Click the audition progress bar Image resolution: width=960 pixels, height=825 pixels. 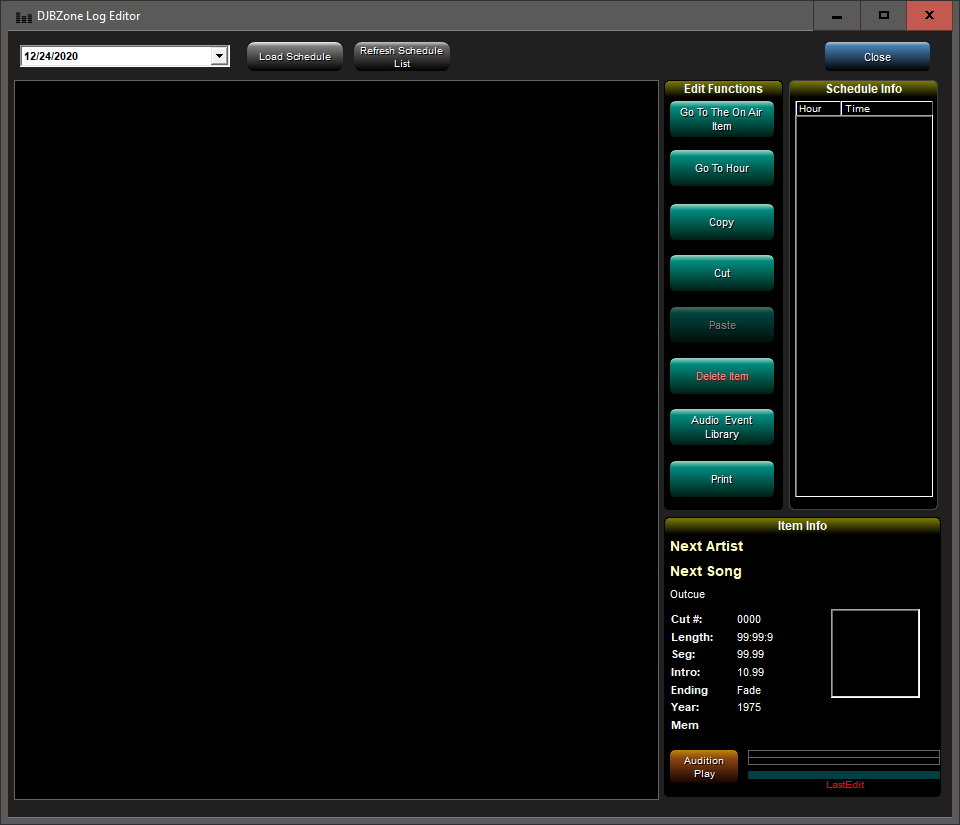pos(844,758)
